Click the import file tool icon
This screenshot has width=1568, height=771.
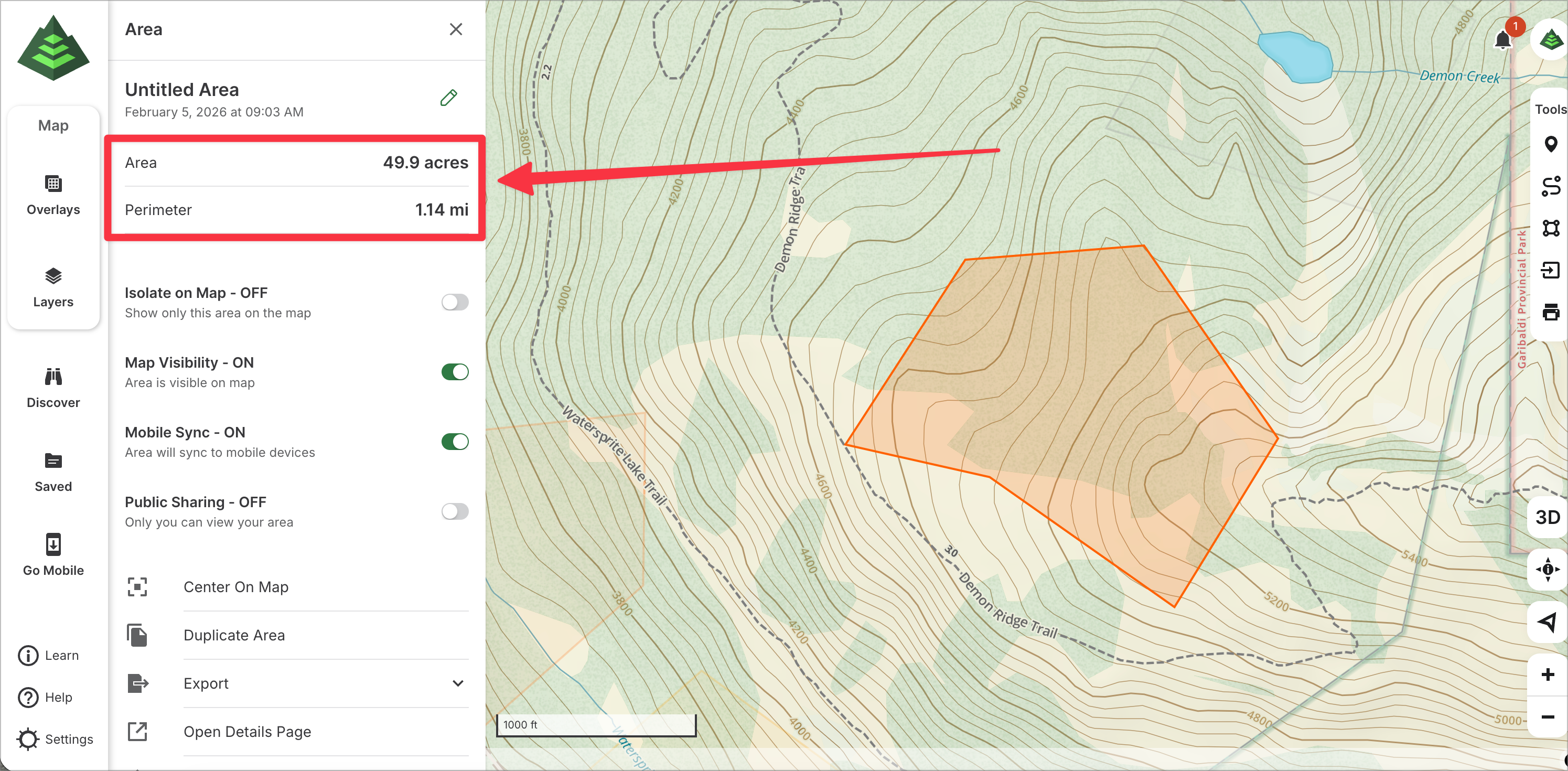coord(1550,271)
